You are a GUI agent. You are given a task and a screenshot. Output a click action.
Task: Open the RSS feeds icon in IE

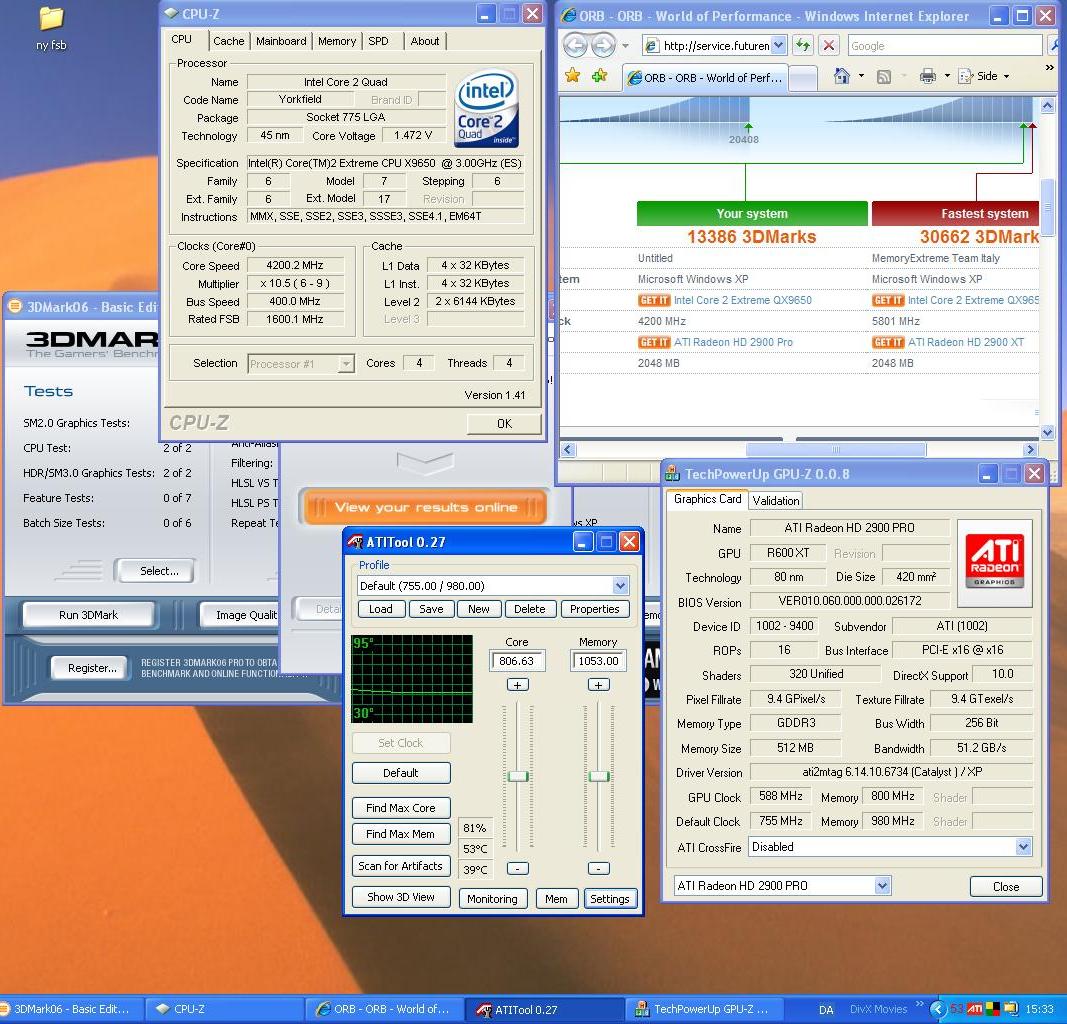(884, 77)
